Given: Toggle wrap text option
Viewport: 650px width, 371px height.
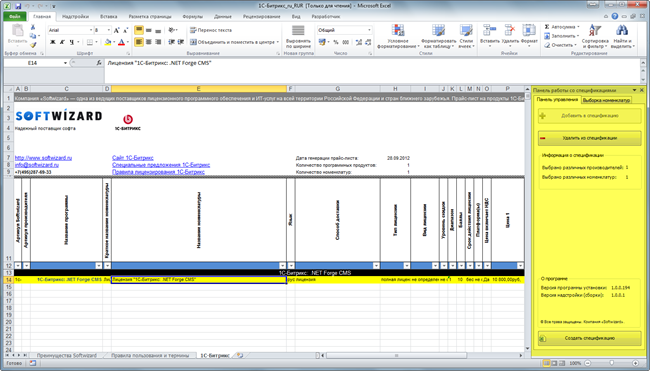Looking at the screenshot, I should (211, 30).
